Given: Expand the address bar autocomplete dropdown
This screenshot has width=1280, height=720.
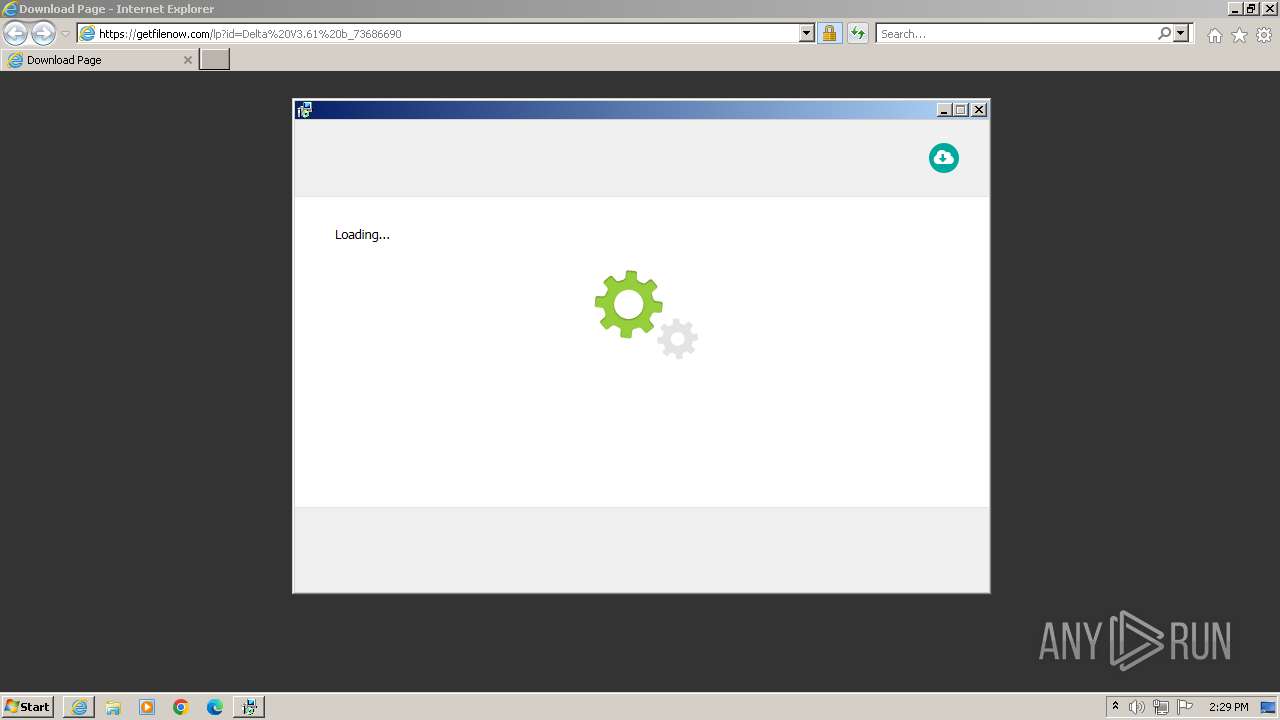Looking at the screenshot, I should click(x=807, y=34).
